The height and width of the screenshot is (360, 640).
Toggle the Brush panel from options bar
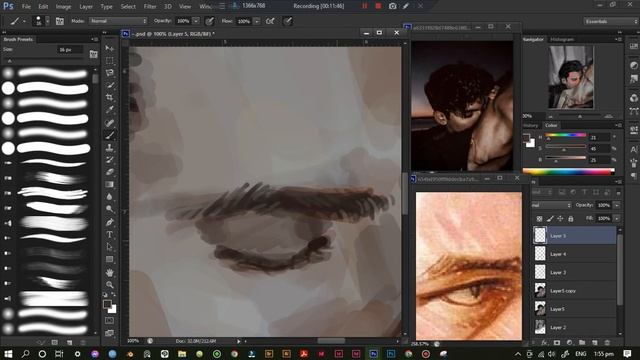pyautogui.click(x=60, y=21)
